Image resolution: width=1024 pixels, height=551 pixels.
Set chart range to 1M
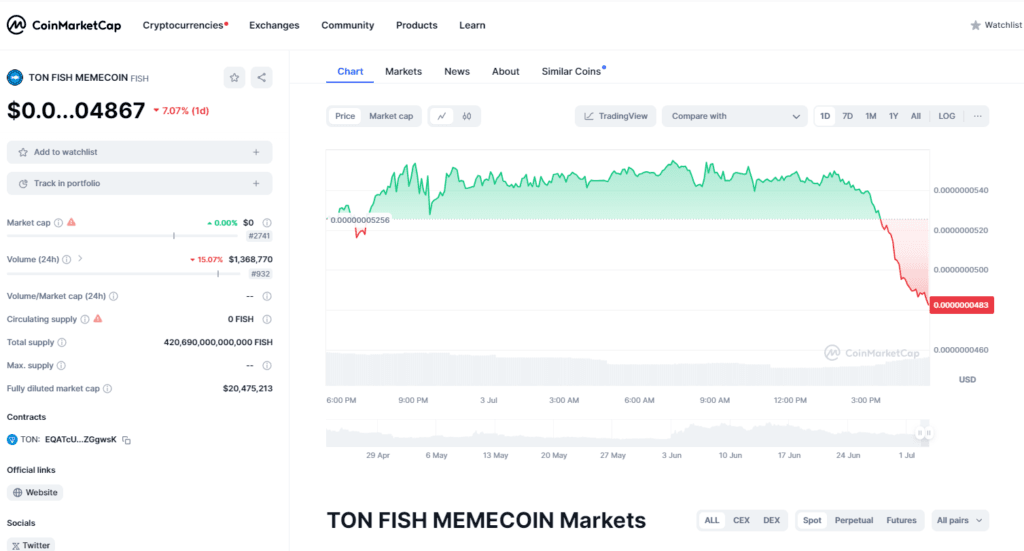coord(871,116)
